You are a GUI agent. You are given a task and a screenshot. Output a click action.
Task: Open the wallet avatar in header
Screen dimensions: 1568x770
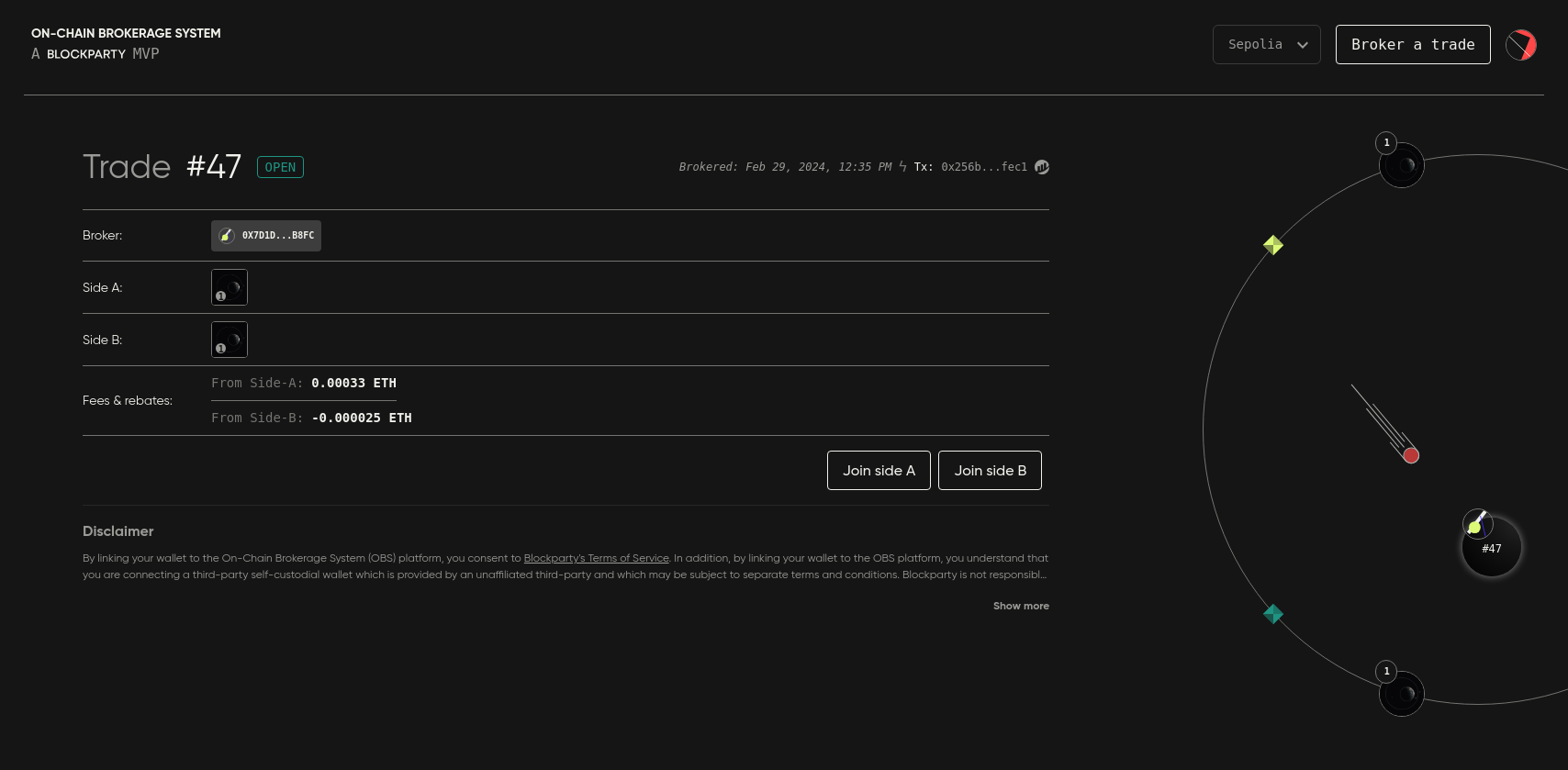pyautogui.click(x=1520, y=45)
